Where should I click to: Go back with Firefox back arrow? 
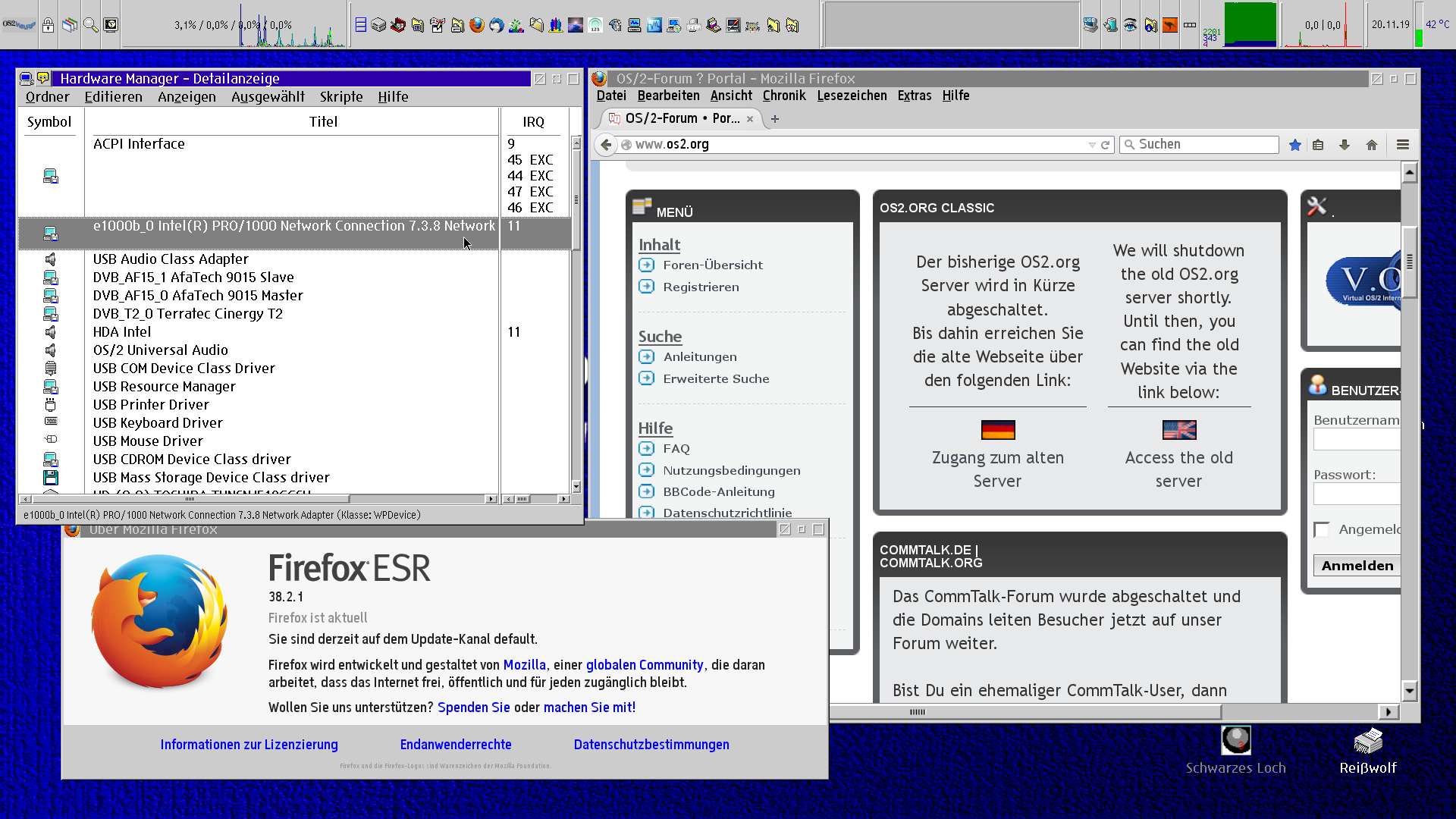606,144
